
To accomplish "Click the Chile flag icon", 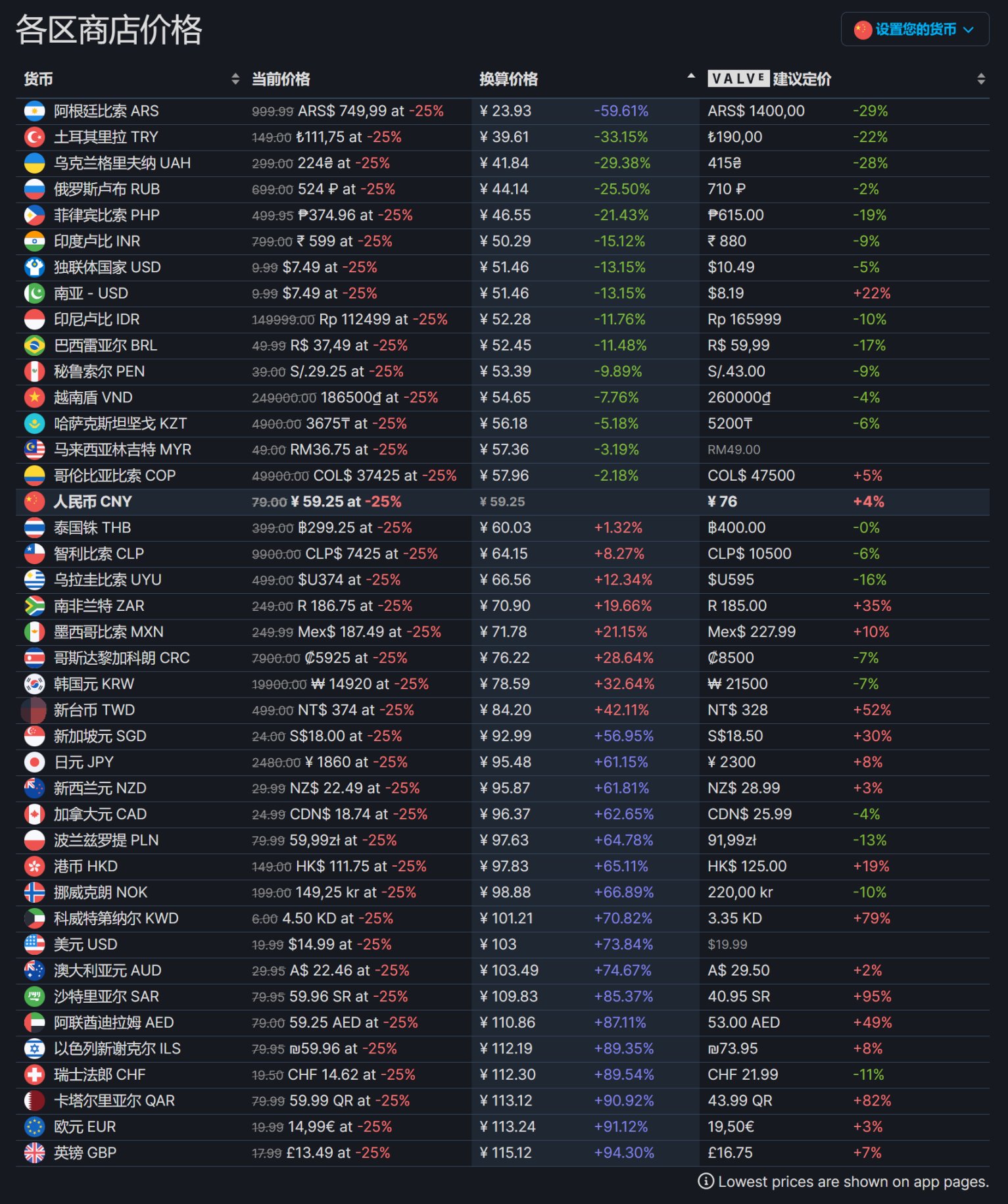I will (x=35, y=554).
